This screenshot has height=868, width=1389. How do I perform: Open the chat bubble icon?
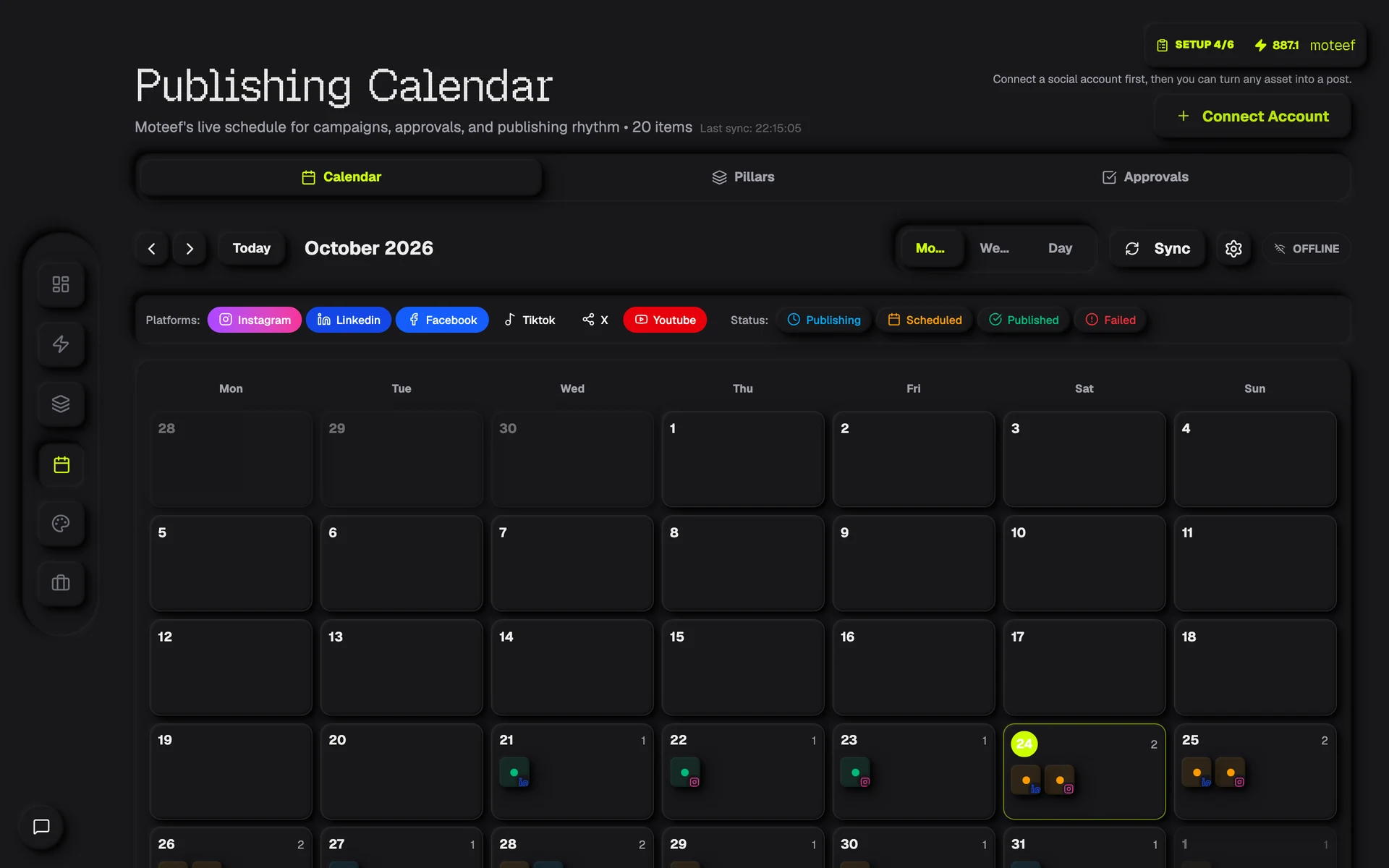coord(41,827)
